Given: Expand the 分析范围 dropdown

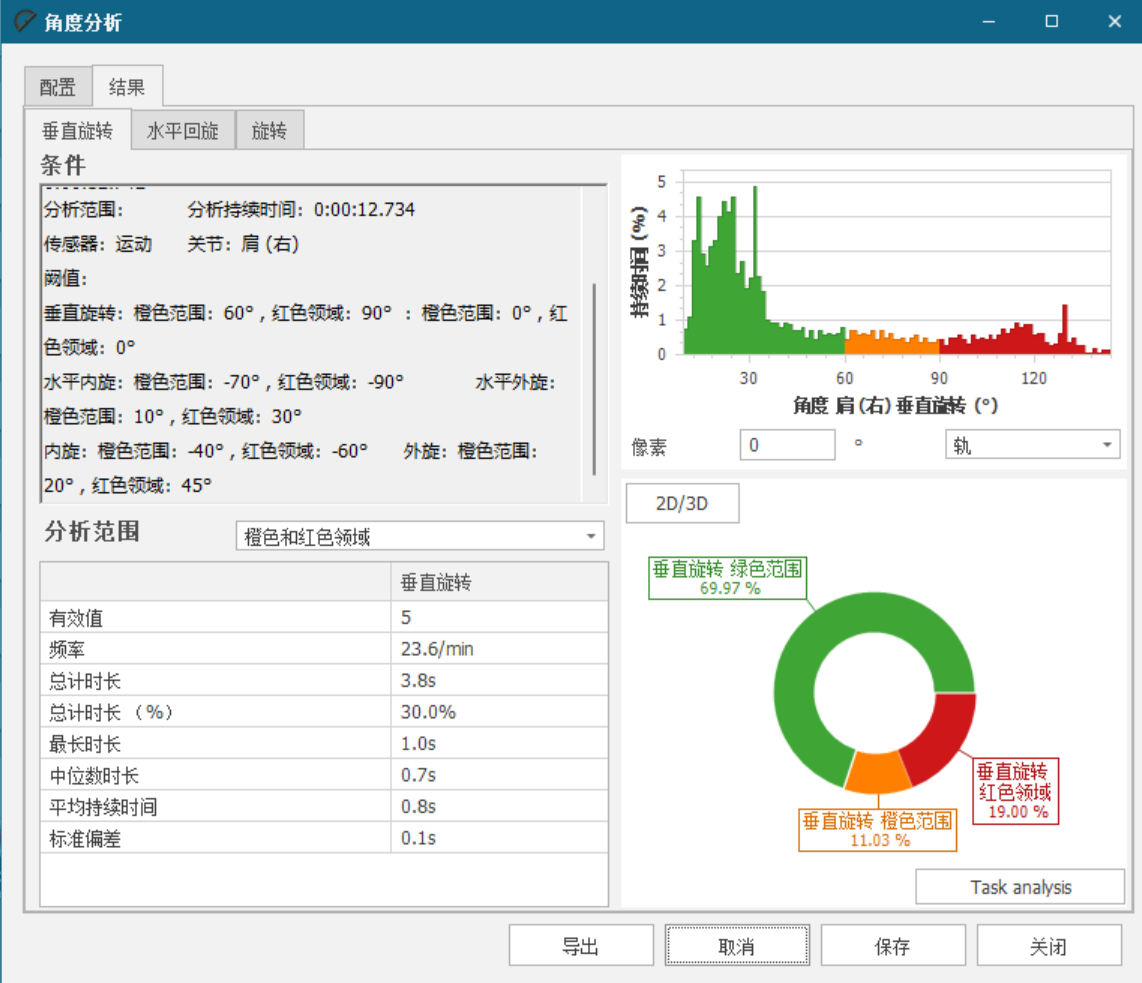Looking at the screenshot, I should pyautogui.click(x=419, y=537).
